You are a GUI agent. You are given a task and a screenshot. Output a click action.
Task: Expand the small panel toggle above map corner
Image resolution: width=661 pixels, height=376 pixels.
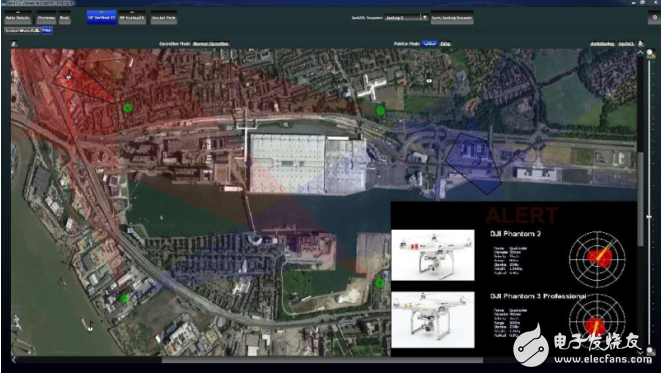coord(13,43)
